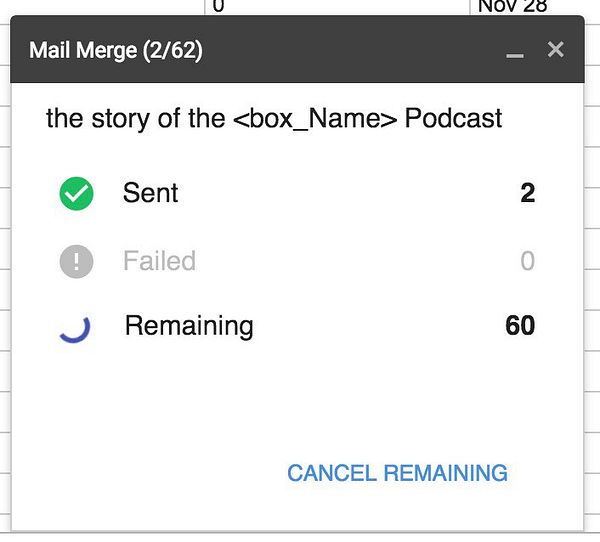
Task: Click "the story of the" subject text
Action: (135, 118)
